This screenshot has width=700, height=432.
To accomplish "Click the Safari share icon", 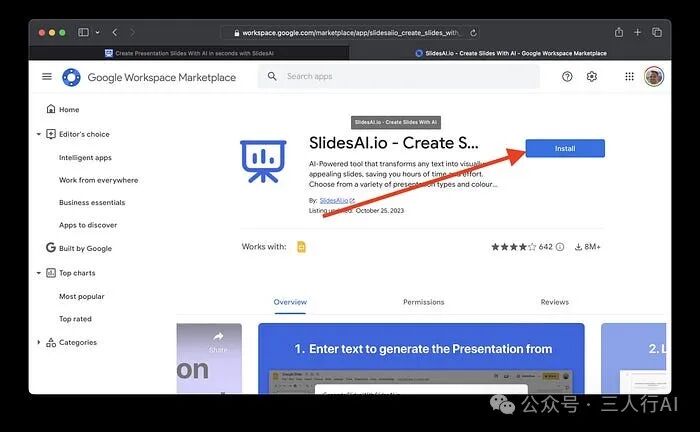I will [619, 32].
